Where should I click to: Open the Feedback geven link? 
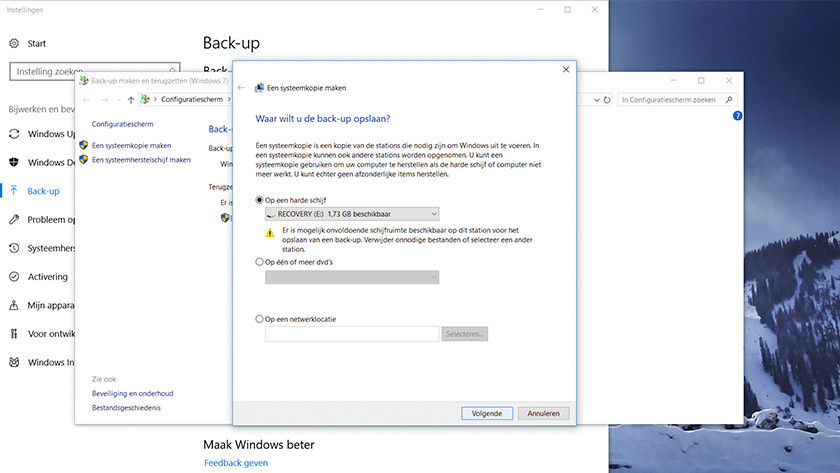tap(236, 463)
